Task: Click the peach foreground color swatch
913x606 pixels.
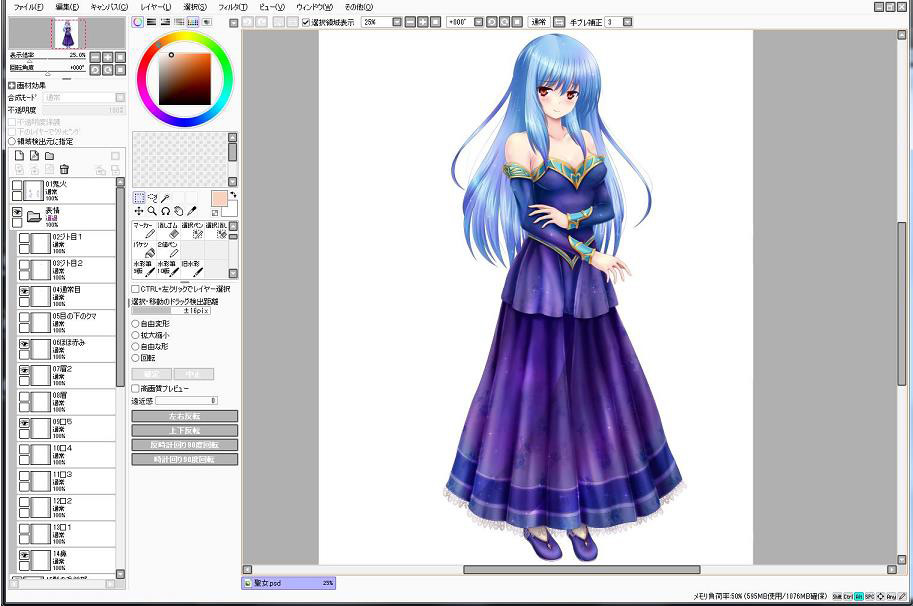Action: (219, 198)
